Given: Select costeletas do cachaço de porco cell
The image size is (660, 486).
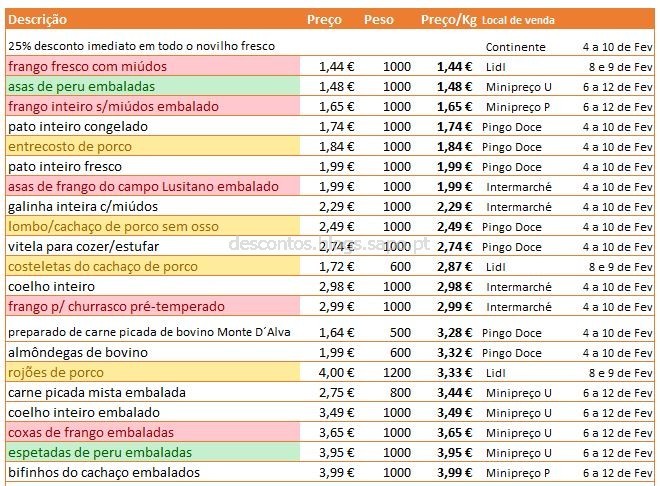Looking at the screenshot, I should pos(153,266).
